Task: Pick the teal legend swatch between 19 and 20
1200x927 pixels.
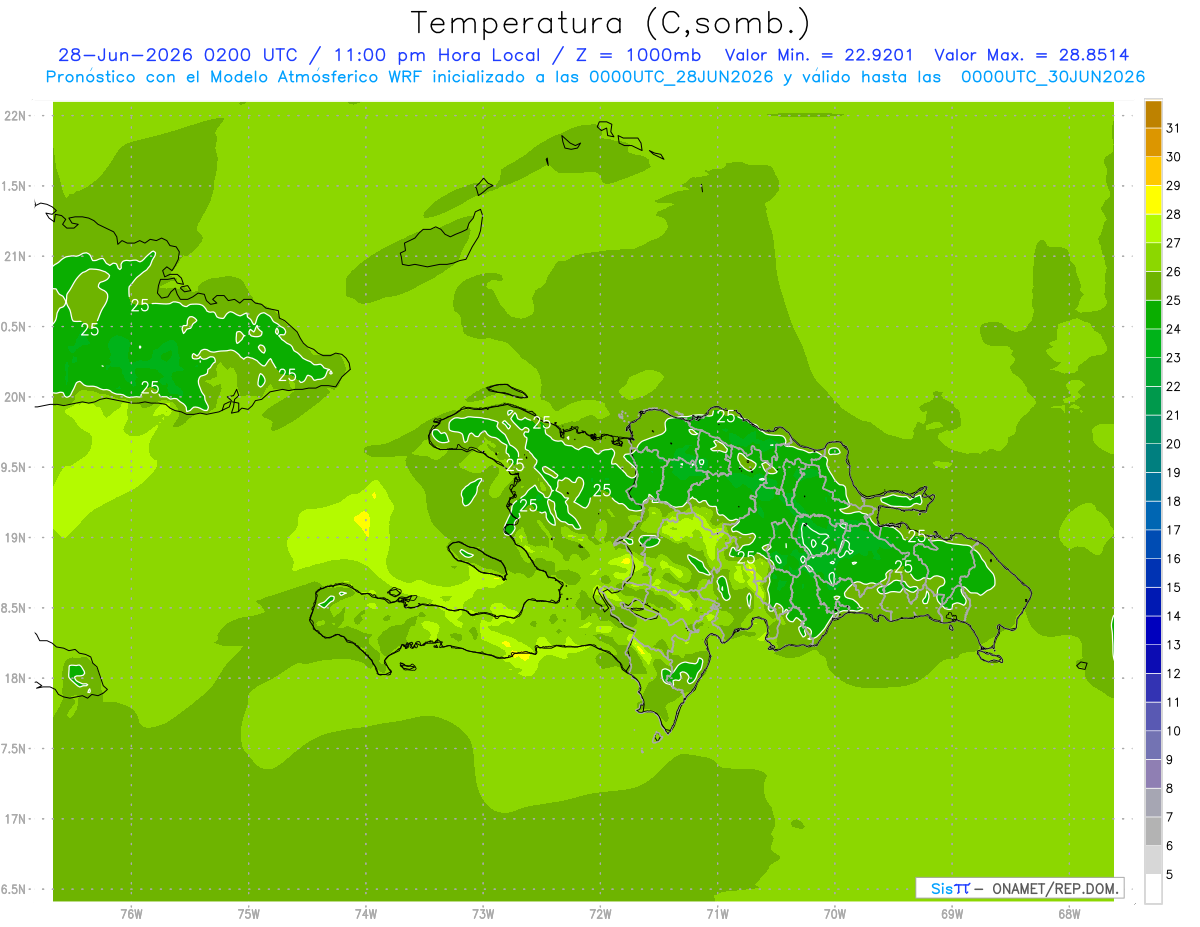Action: pyautogui.click(x=1153, y=458)
